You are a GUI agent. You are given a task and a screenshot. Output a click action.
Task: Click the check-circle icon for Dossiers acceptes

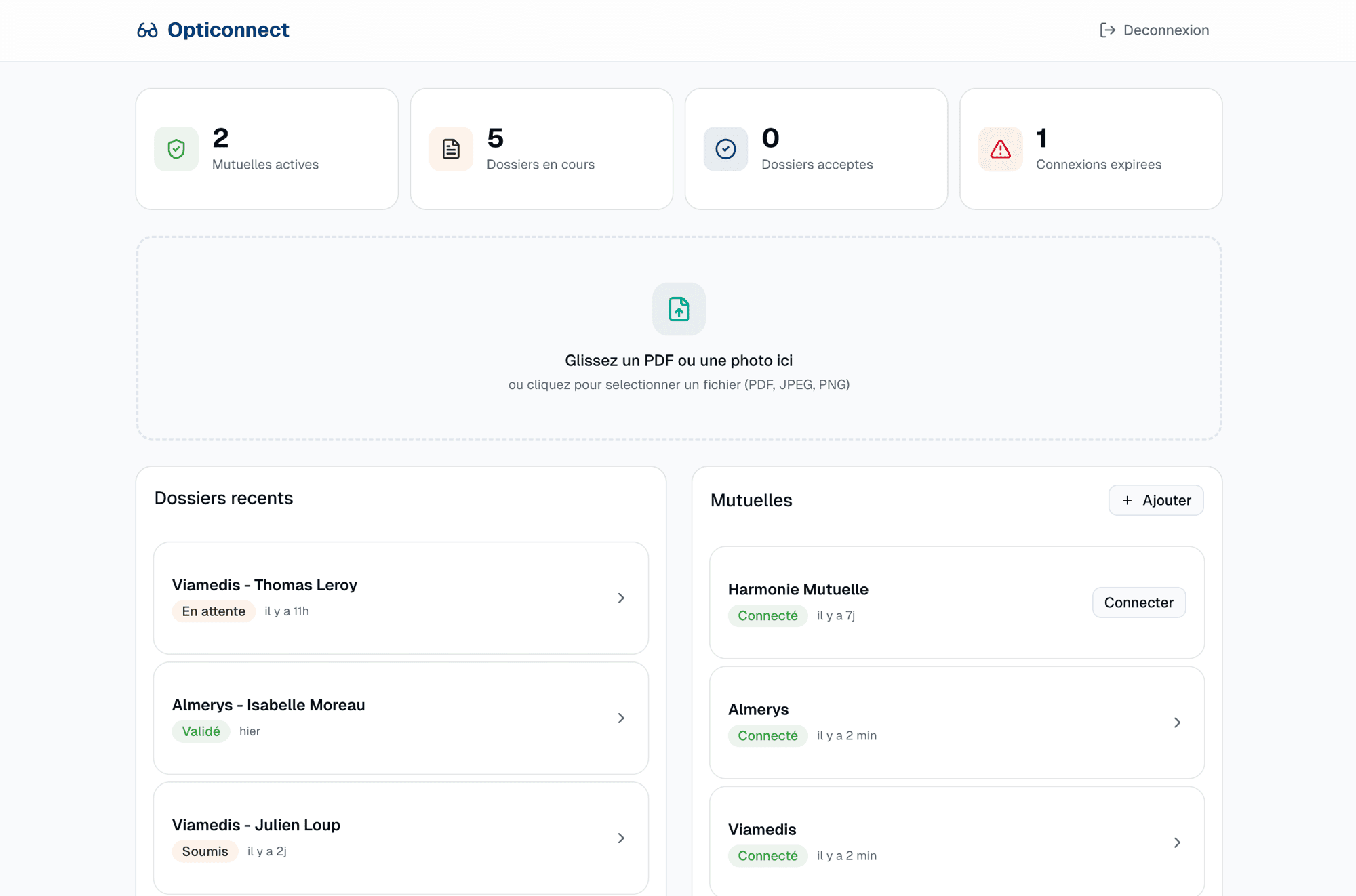[x=725, y=148]
